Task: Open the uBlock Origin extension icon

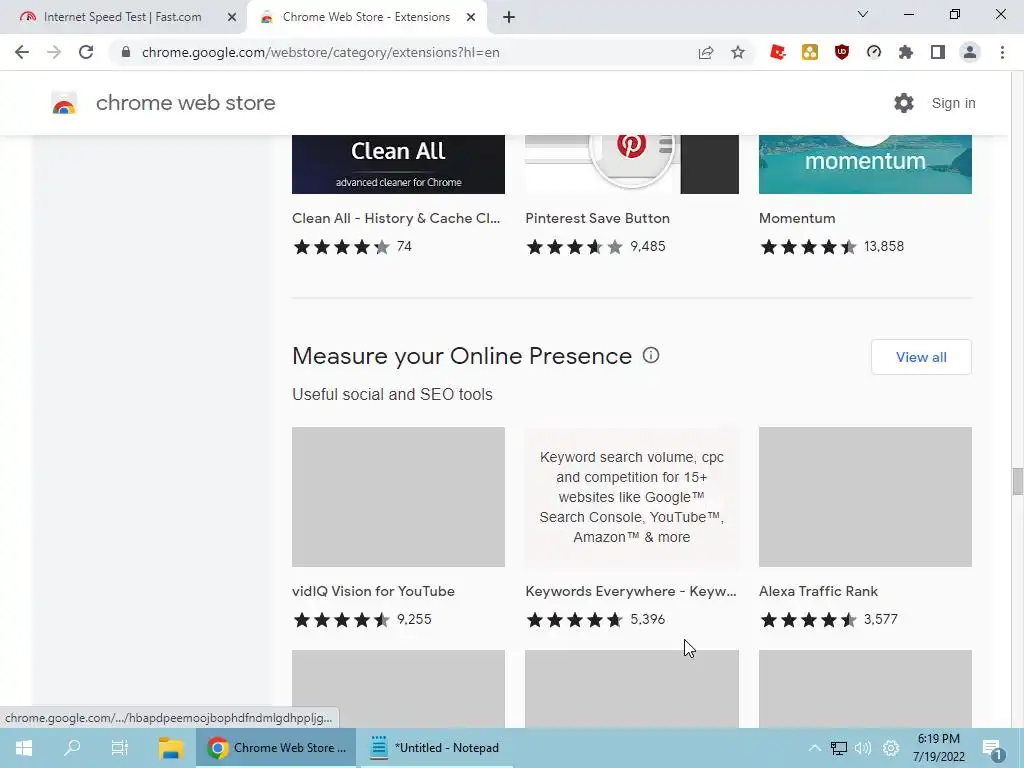Action: 842,52
